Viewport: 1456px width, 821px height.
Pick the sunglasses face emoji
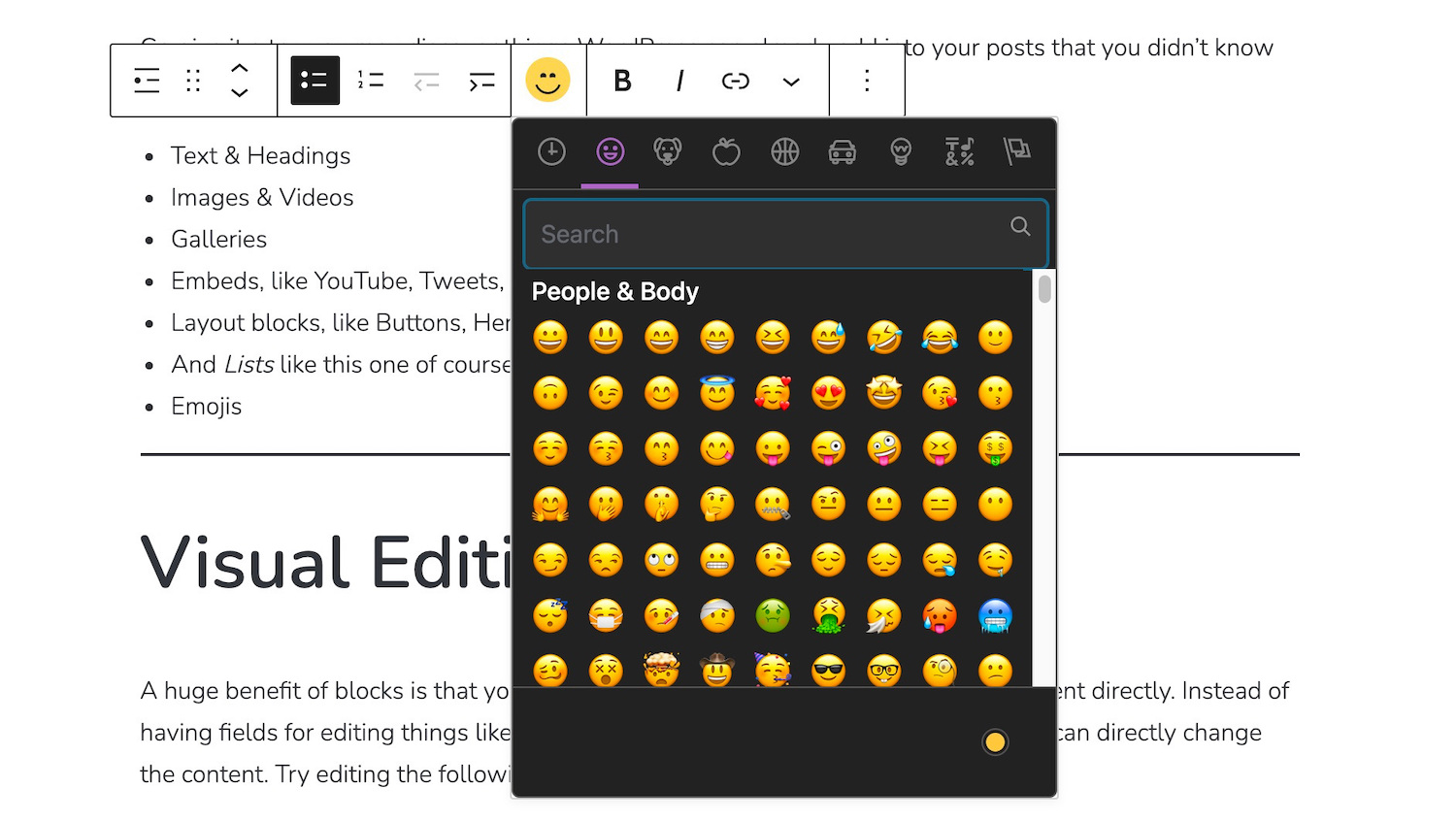click(x=828, y=670)
